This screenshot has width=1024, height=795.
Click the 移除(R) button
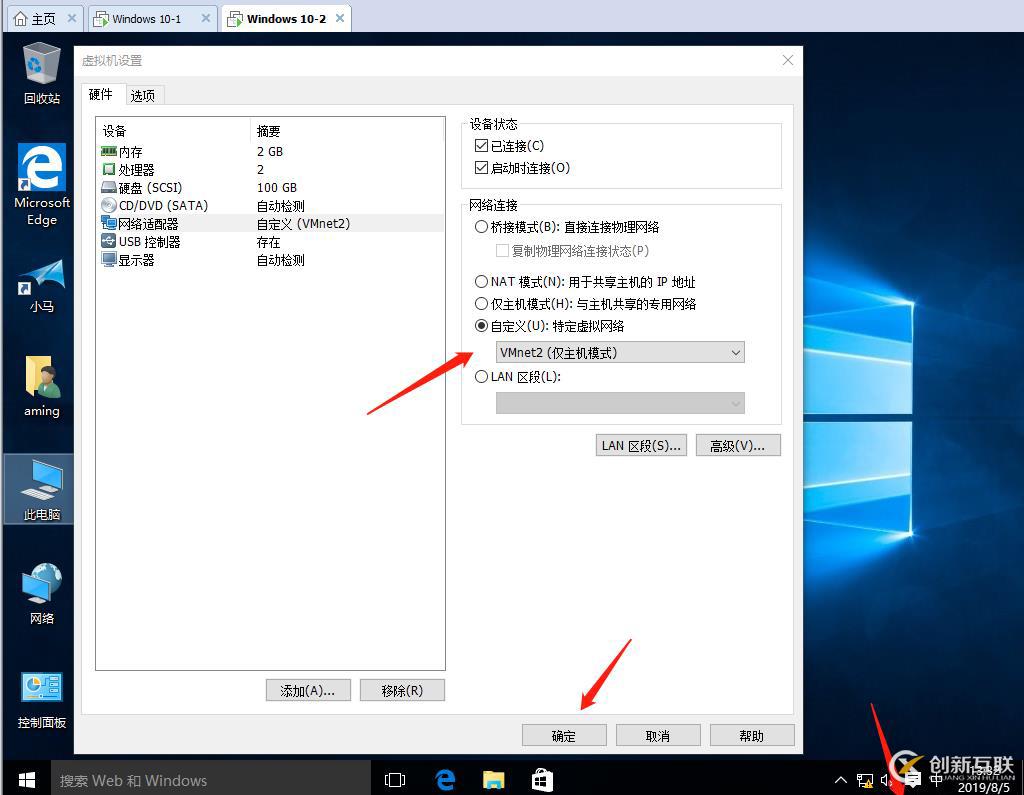click(x=402, y=690)
